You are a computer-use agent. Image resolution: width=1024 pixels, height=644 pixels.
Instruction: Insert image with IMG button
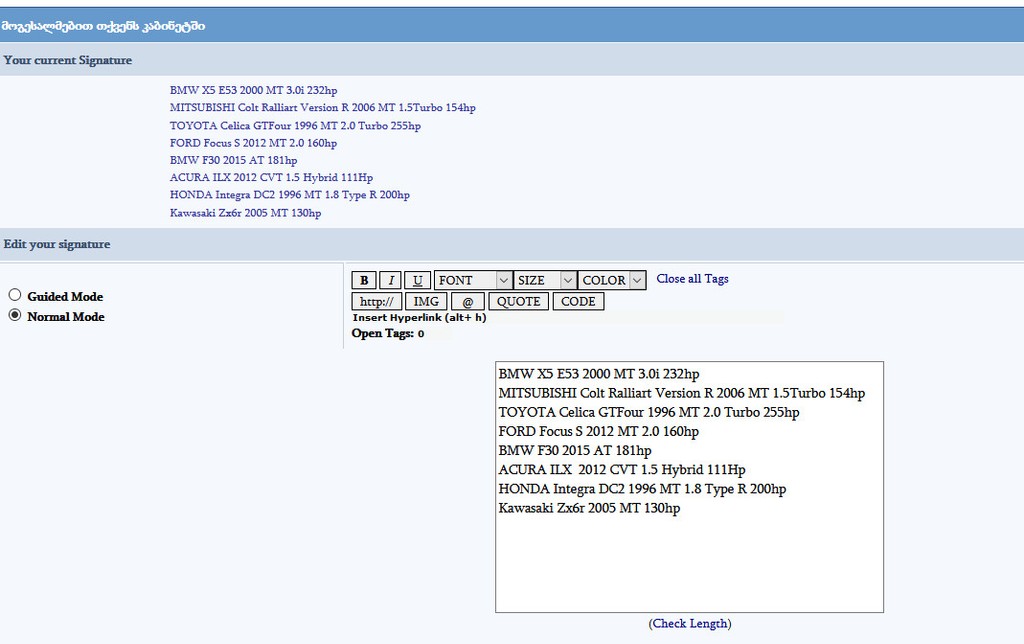coord(426,302)
